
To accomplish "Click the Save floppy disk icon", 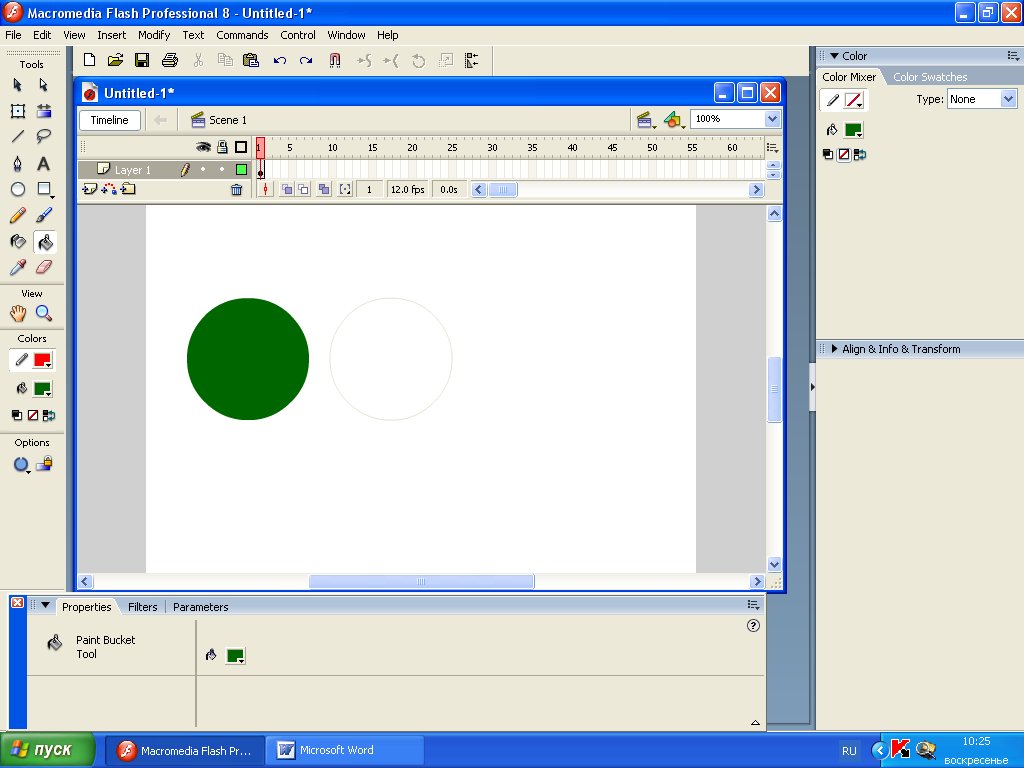I will pyautogui.click(x=142, y=61).
